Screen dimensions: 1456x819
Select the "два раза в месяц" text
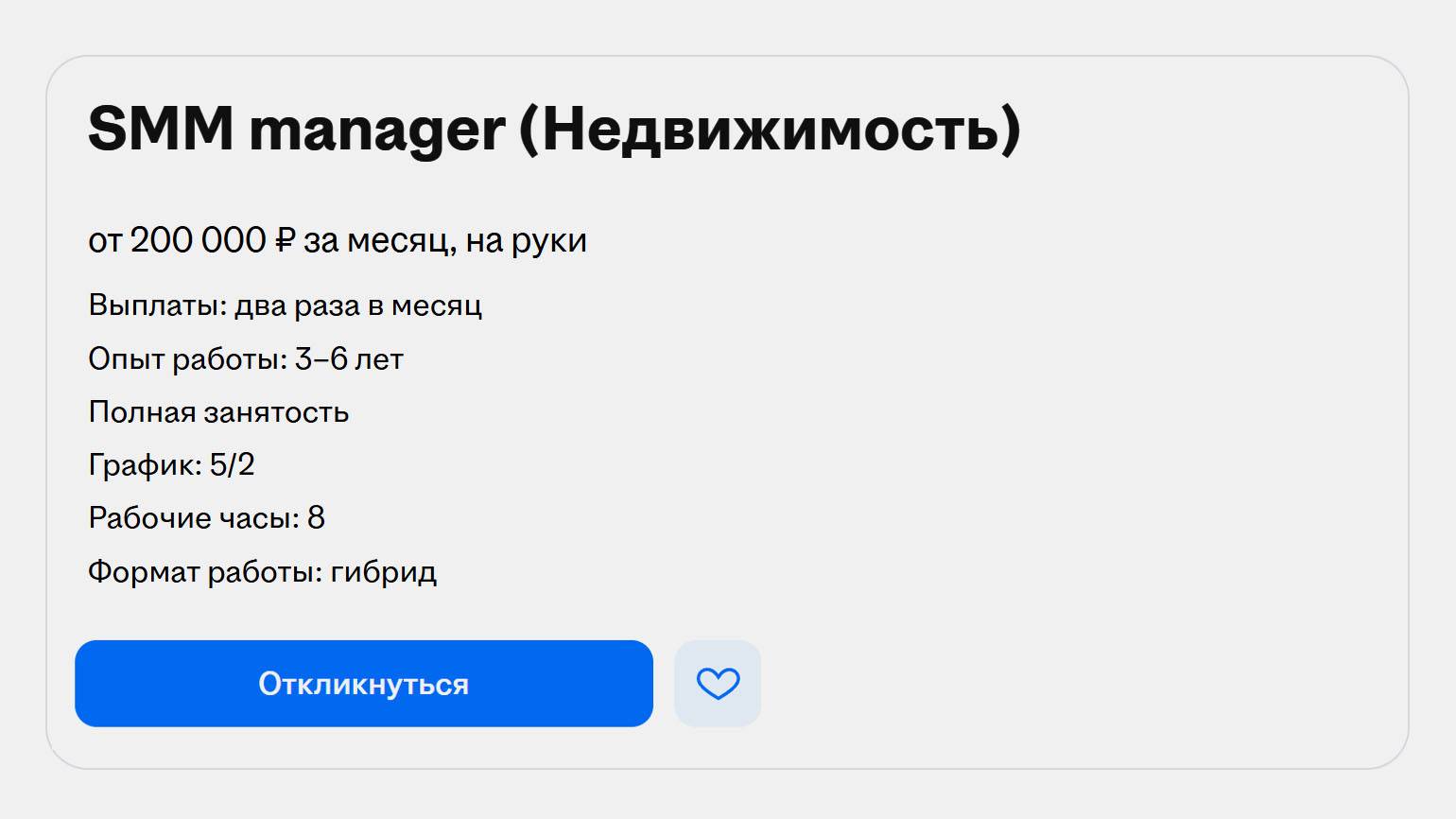(358, 305)
